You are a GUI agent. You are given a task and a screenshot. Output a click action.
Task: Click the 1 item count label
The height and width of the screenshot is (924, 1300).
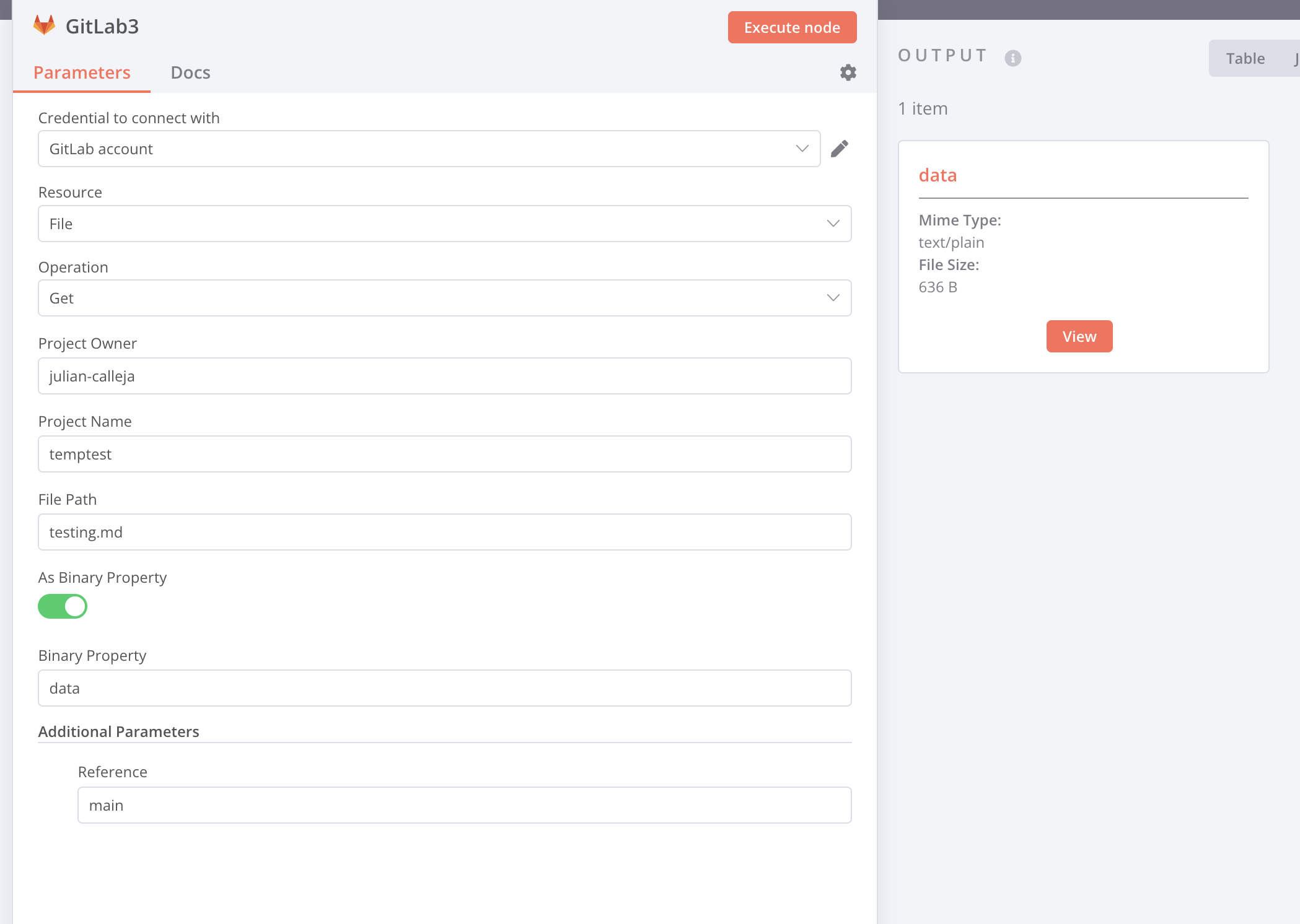[923, 108]
